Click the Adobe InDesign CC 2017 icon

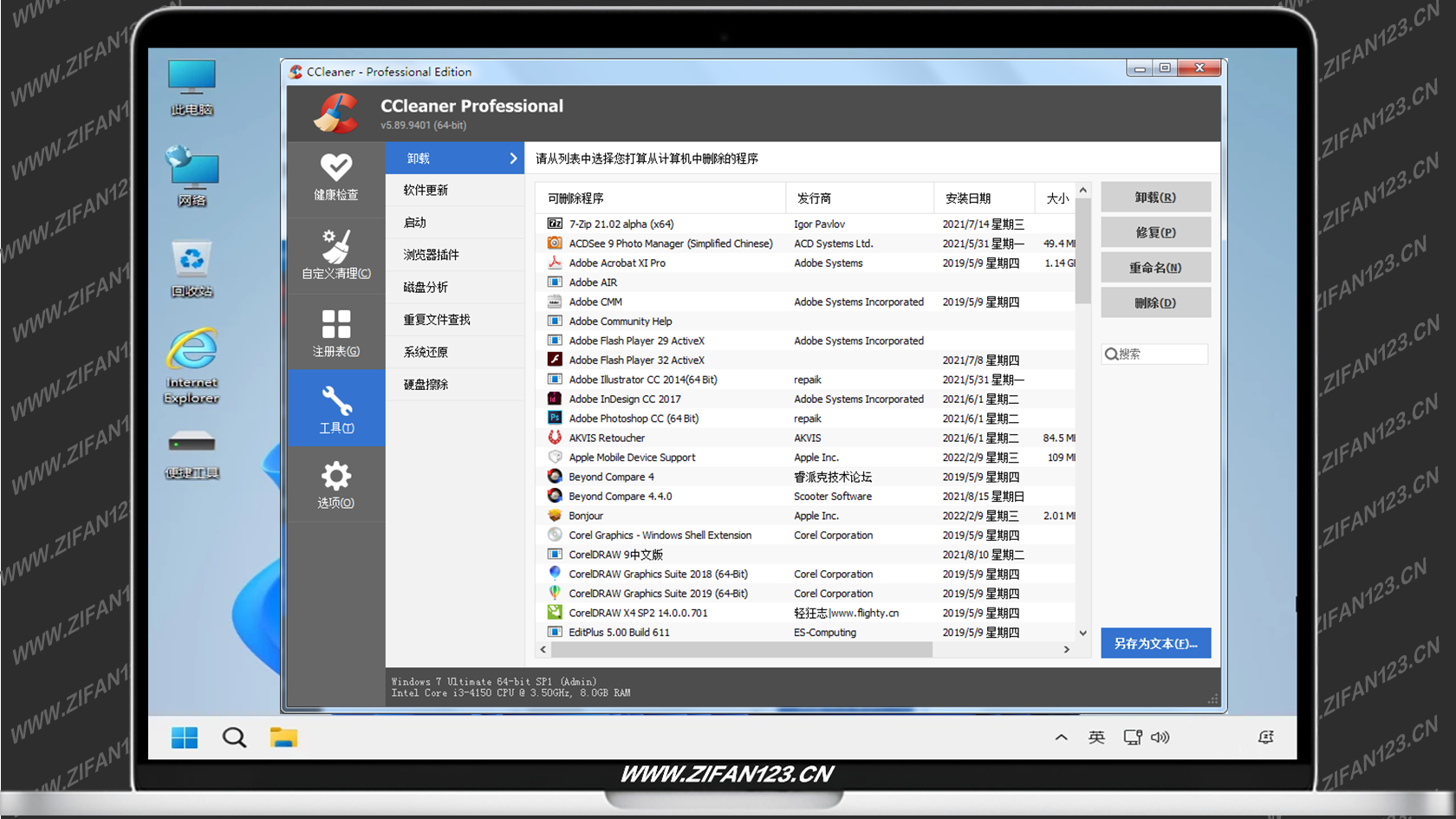tap(555, 399)
